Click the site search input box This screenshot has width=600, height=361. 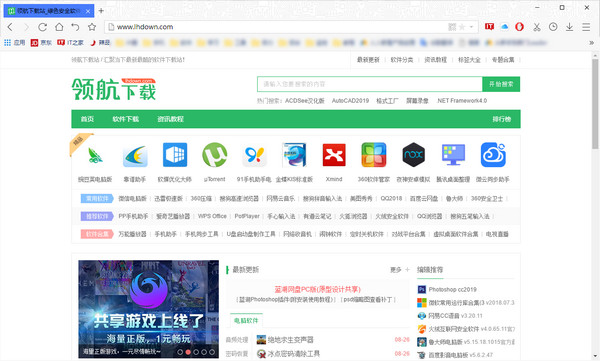[x=370, y=84]
